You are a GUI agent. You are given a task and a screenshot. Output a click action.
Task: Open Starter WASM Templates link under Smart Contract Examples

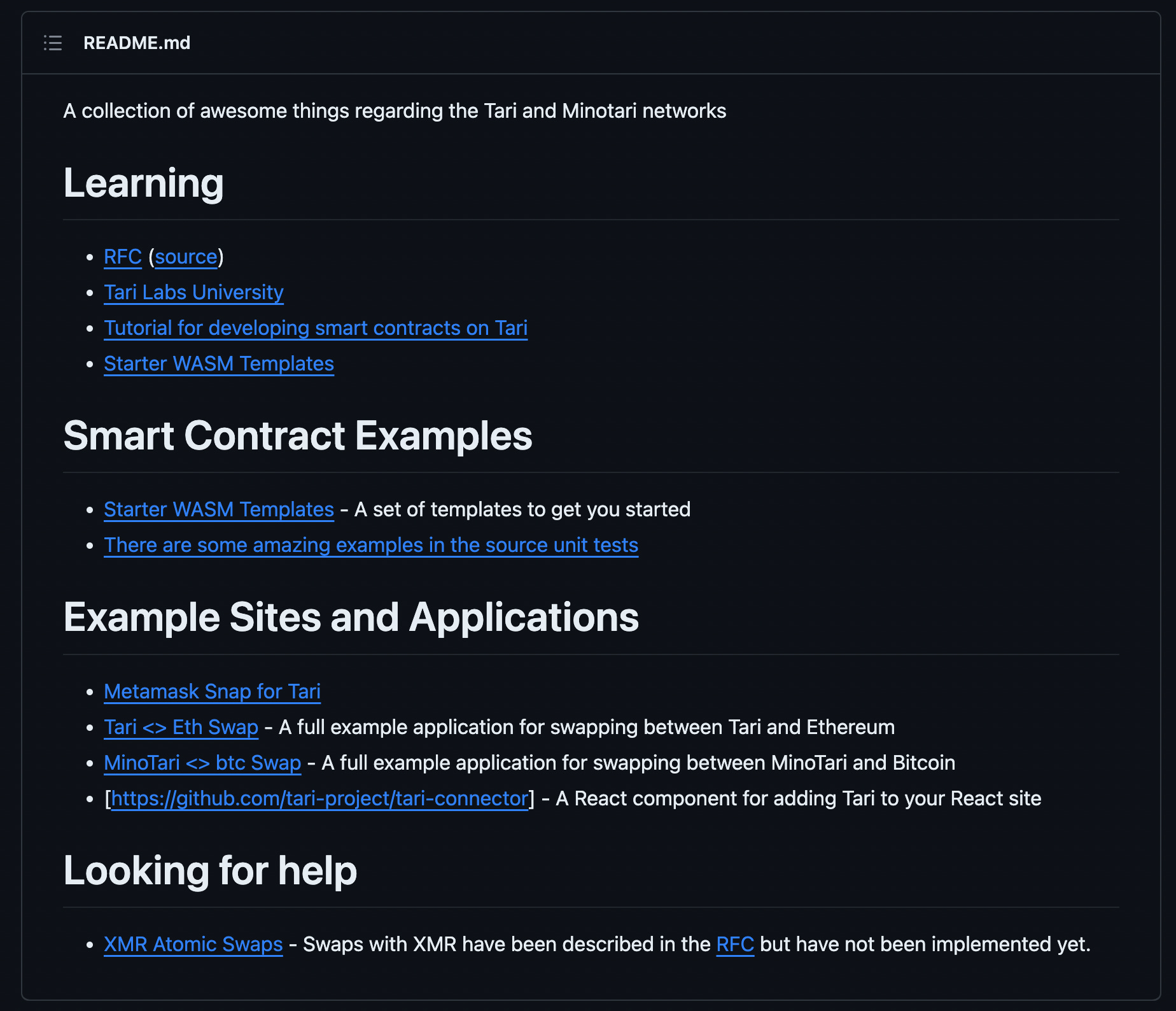click(219, 509)
